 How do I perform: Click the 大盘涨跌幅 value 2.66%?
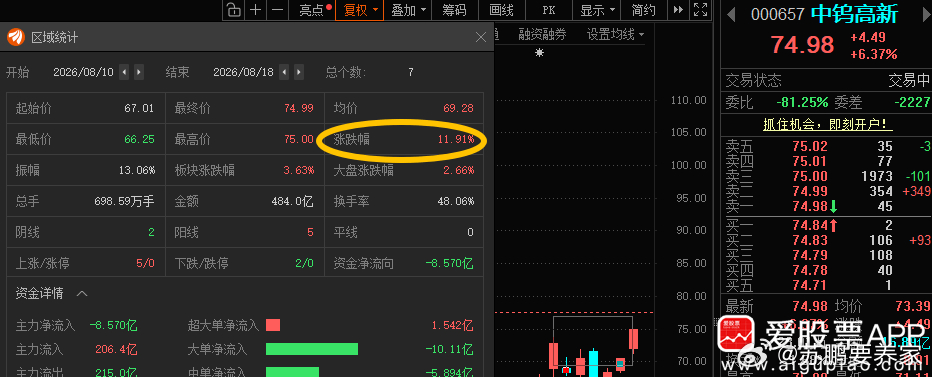[x=458, y=171]
